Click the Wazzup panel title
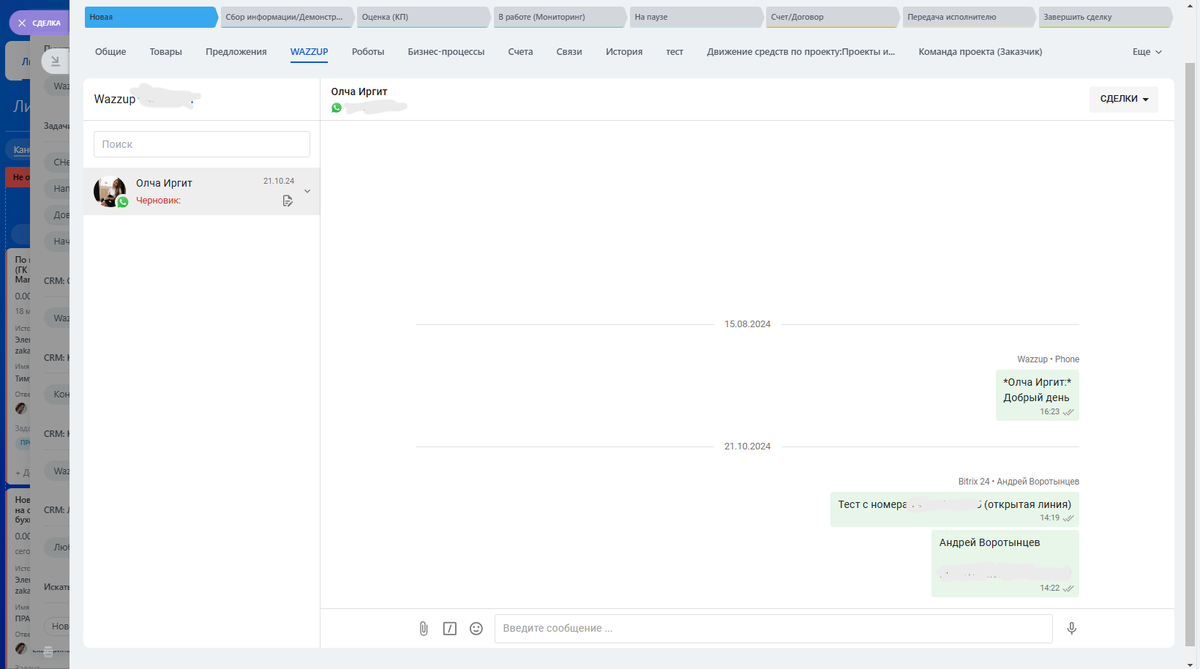Viewport: 1200px width, 669px height. pos(115,99)
